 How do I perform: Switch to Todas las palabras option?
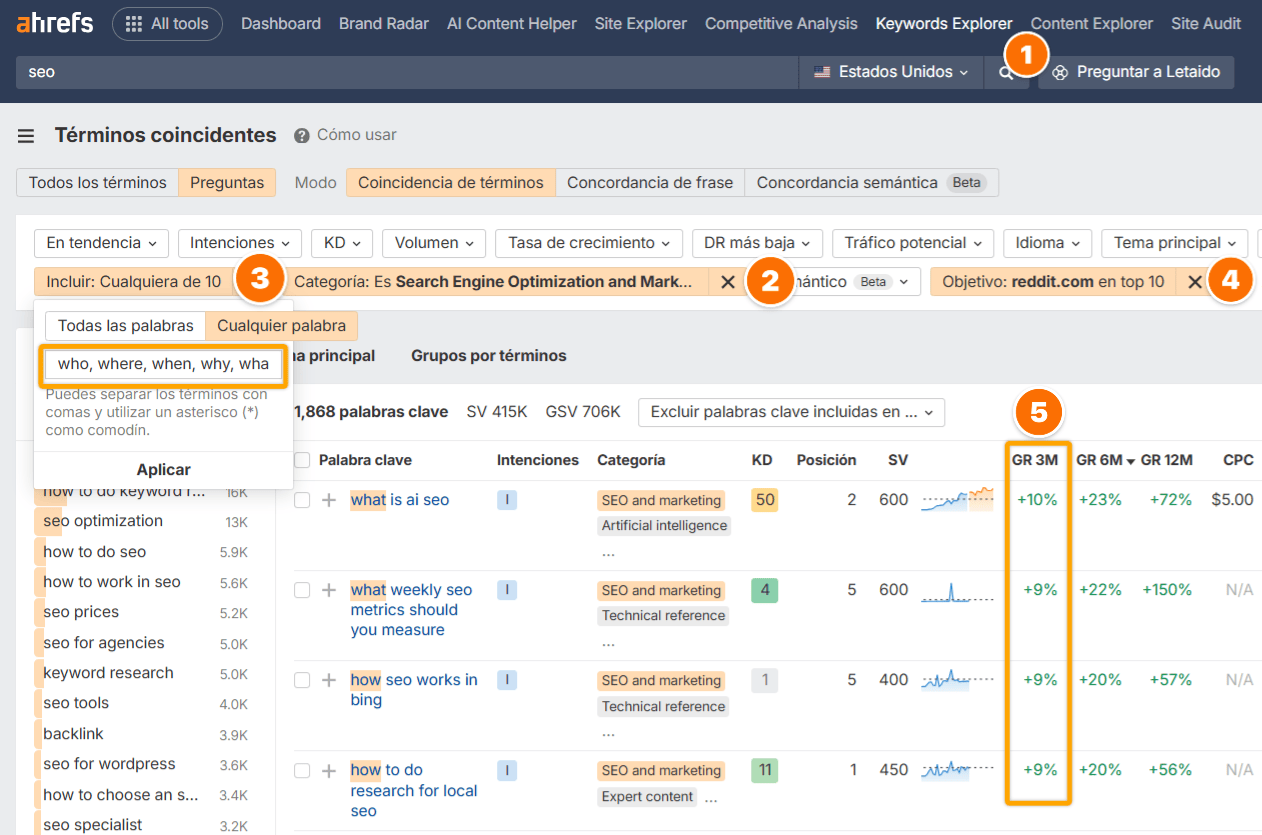126,326
